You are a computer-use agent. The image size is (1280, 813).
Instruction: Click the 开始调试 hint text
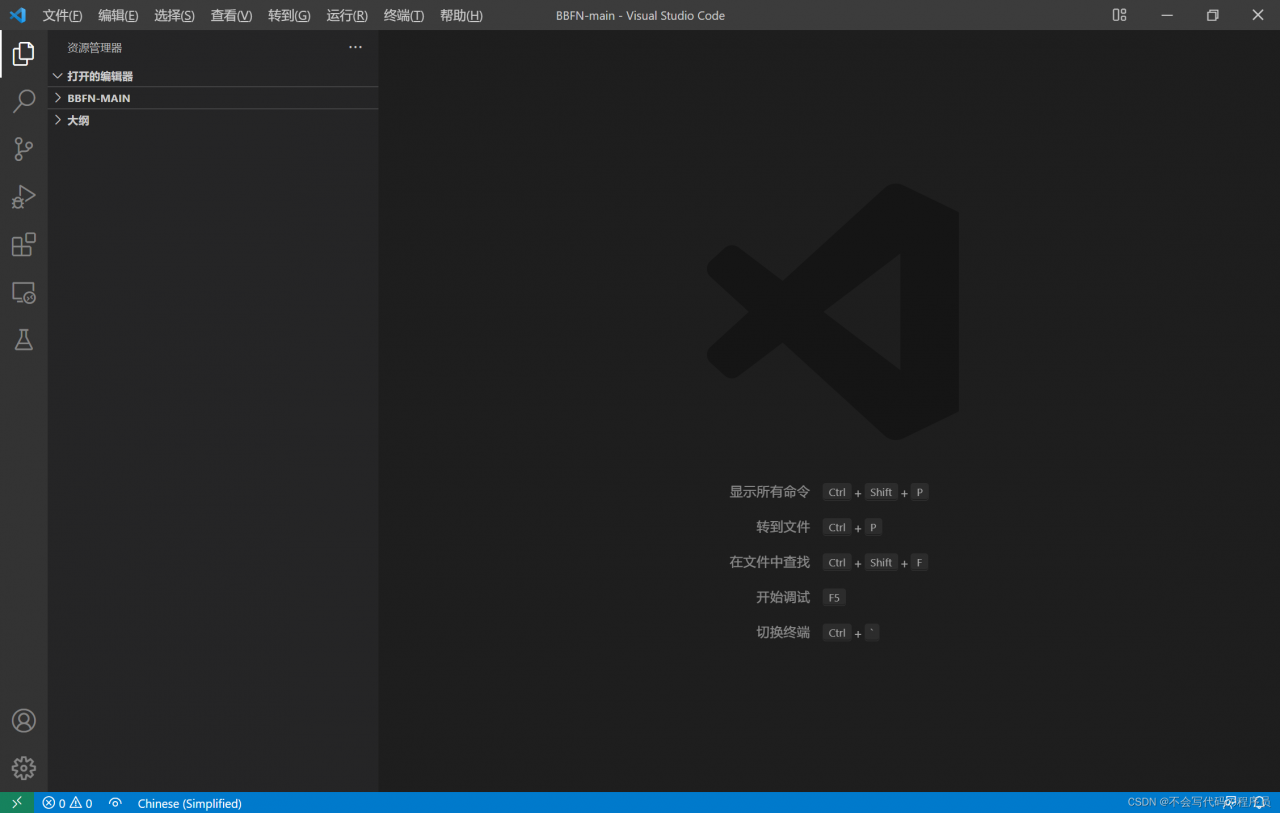coord(783,597)
